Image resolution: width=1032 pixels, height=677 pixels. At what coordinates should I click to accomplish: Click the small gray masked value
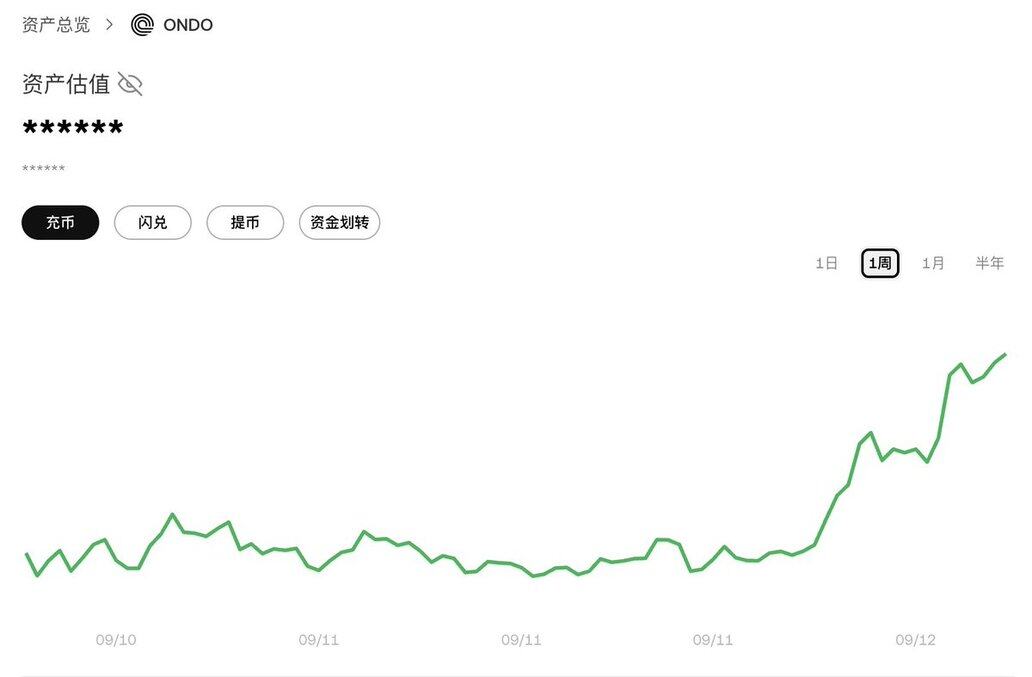44,169
